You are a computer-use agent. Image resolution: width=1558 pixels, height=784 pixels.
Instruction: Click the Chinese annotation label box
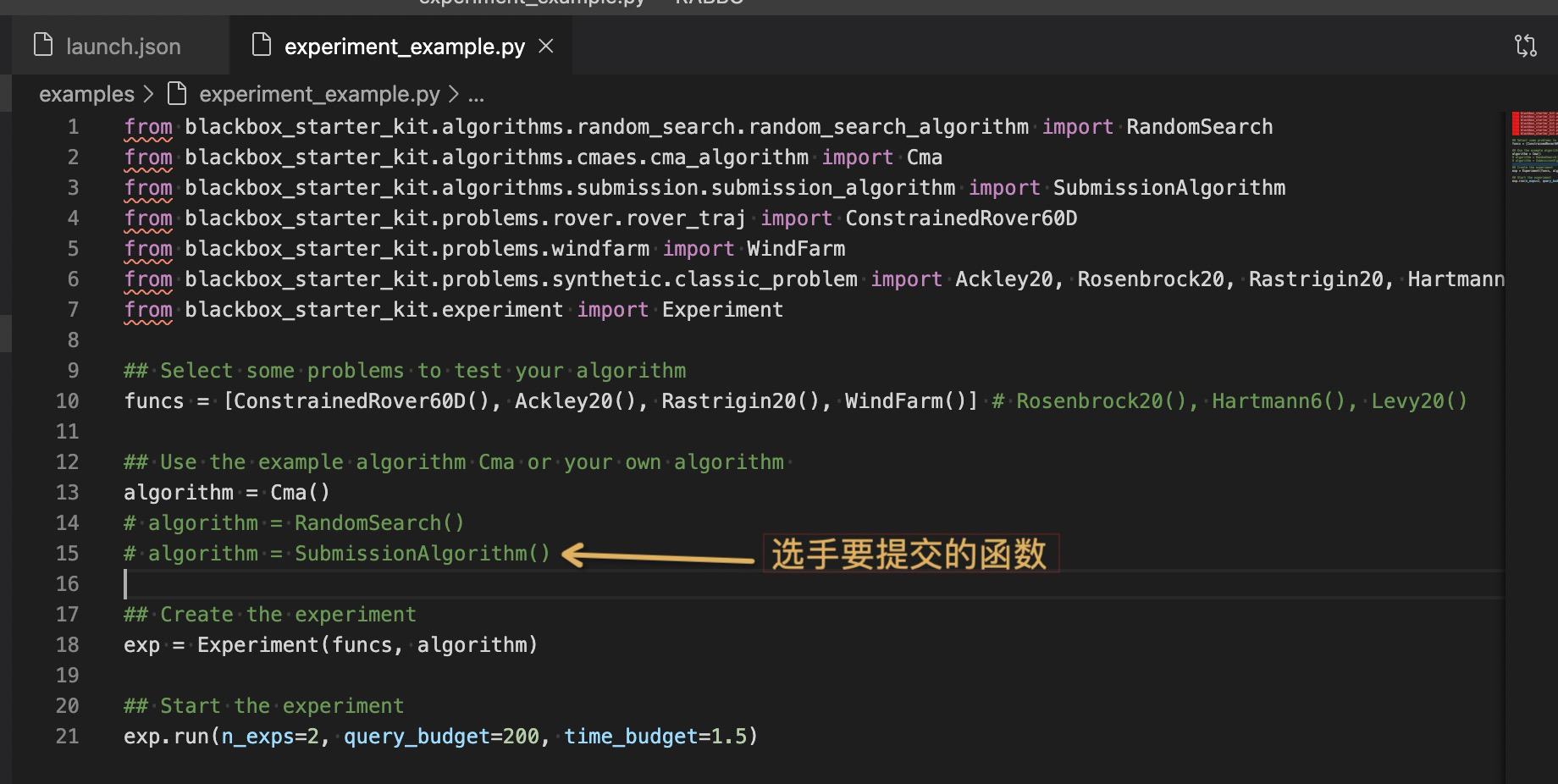[x=910, y=555]
